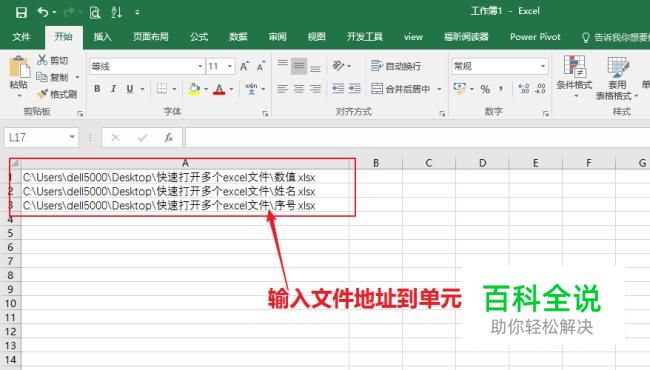Image resolution: width=650 pixels, height=370 pixels.
Task: Enable 自动换行 wrap text
Action: click(396, 66)
